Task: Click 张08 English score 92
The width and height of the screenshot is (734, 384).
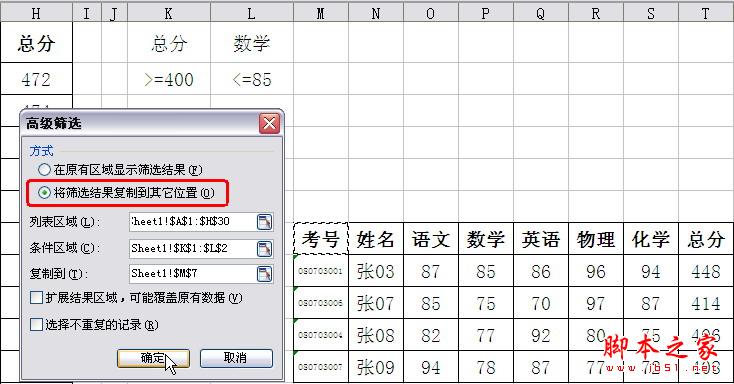Action: [x=541, y=335]
